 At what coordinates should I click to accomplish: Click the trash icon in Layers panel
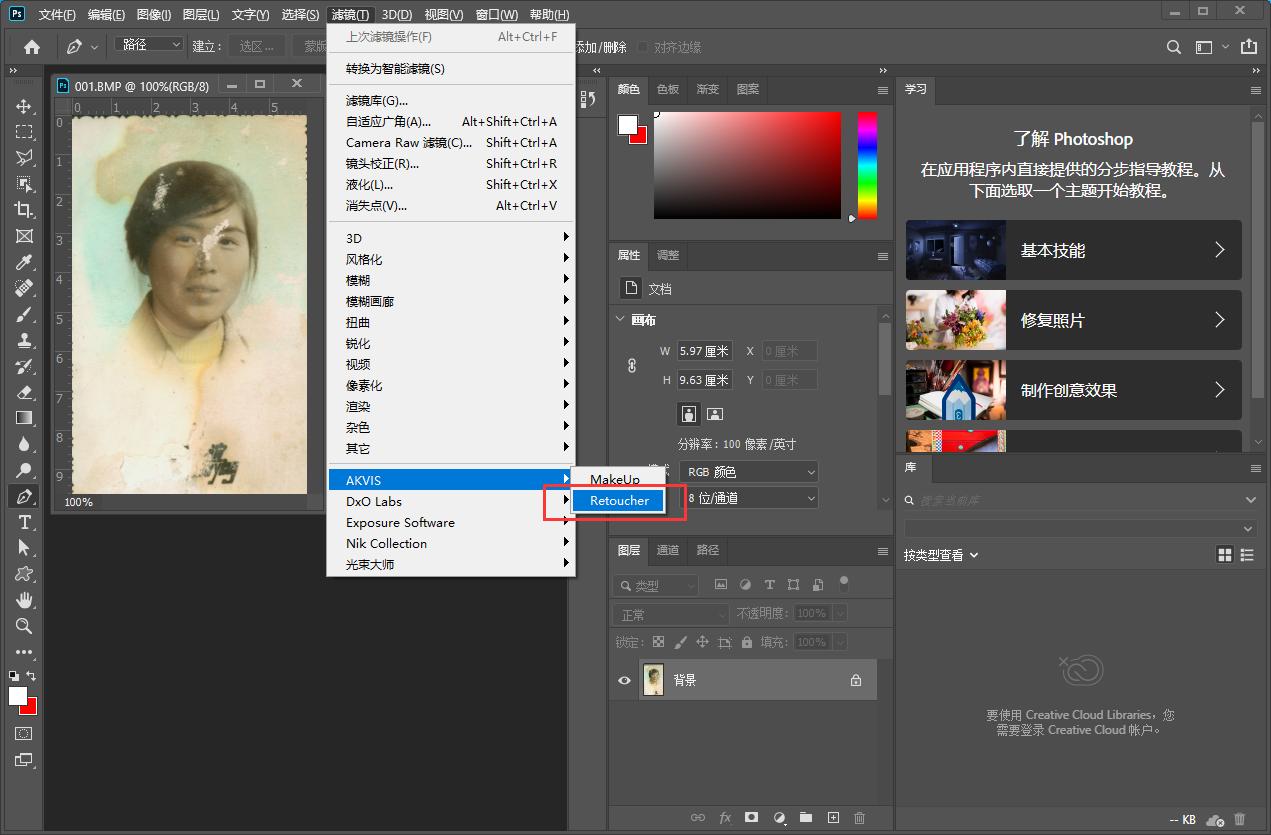tap(859, 818)
